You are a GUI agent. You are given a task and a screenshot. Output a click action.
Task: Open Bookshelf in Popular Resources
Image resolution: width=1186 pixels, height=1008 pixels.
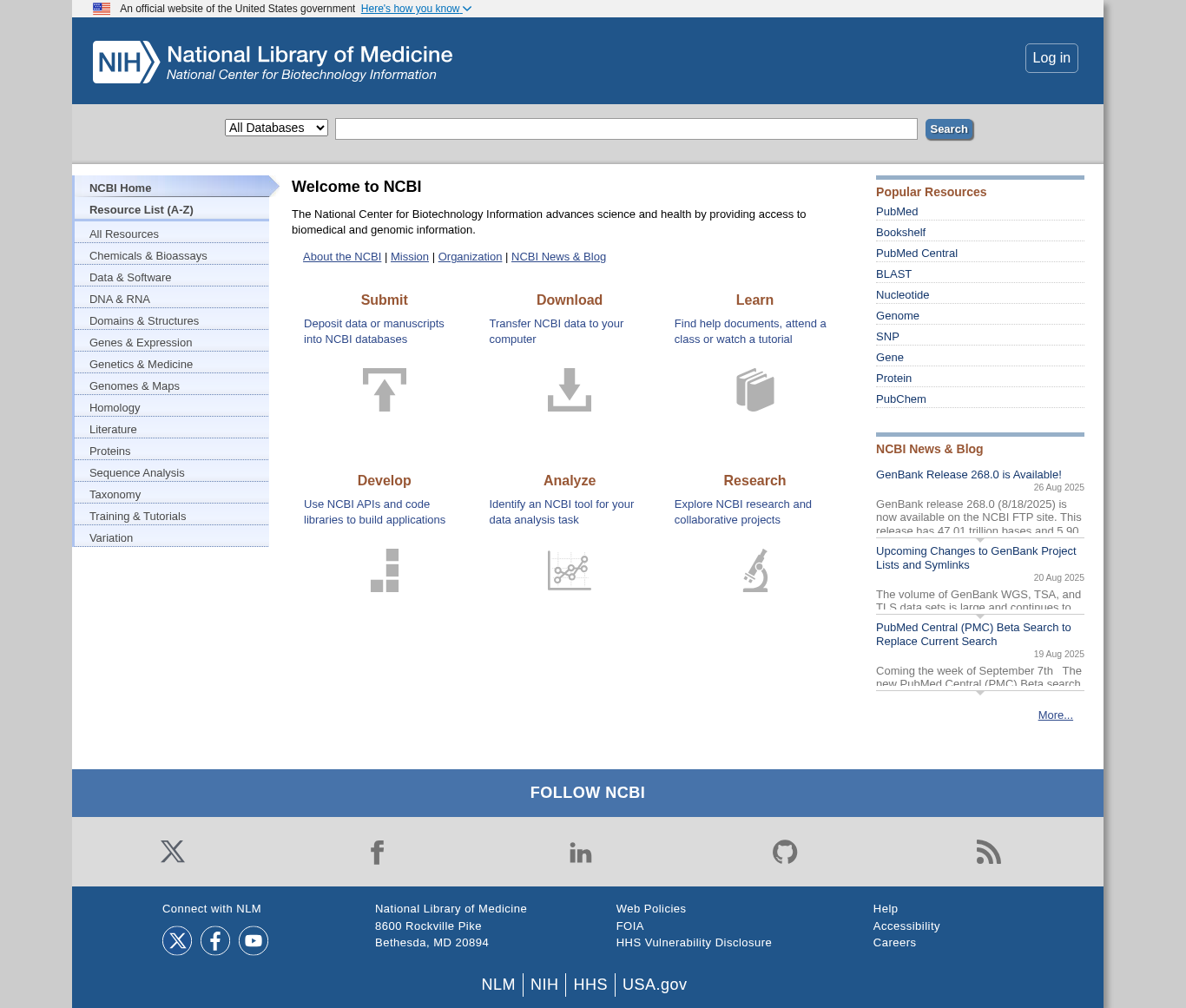(x=900, y=233)
